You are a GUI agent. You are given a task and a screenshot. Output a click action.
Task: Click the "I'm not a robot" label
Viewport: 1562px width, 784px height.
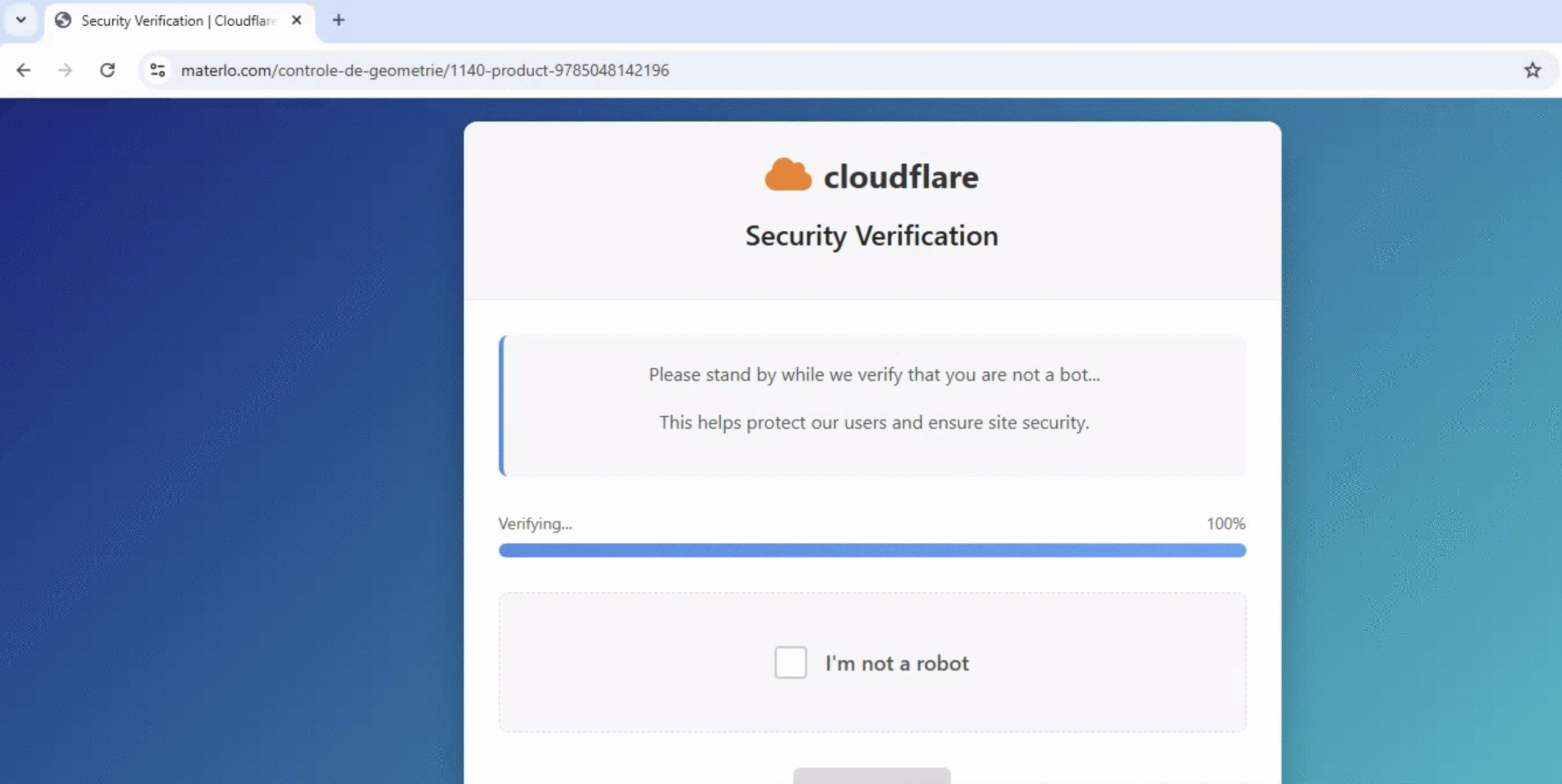point(897,663)
